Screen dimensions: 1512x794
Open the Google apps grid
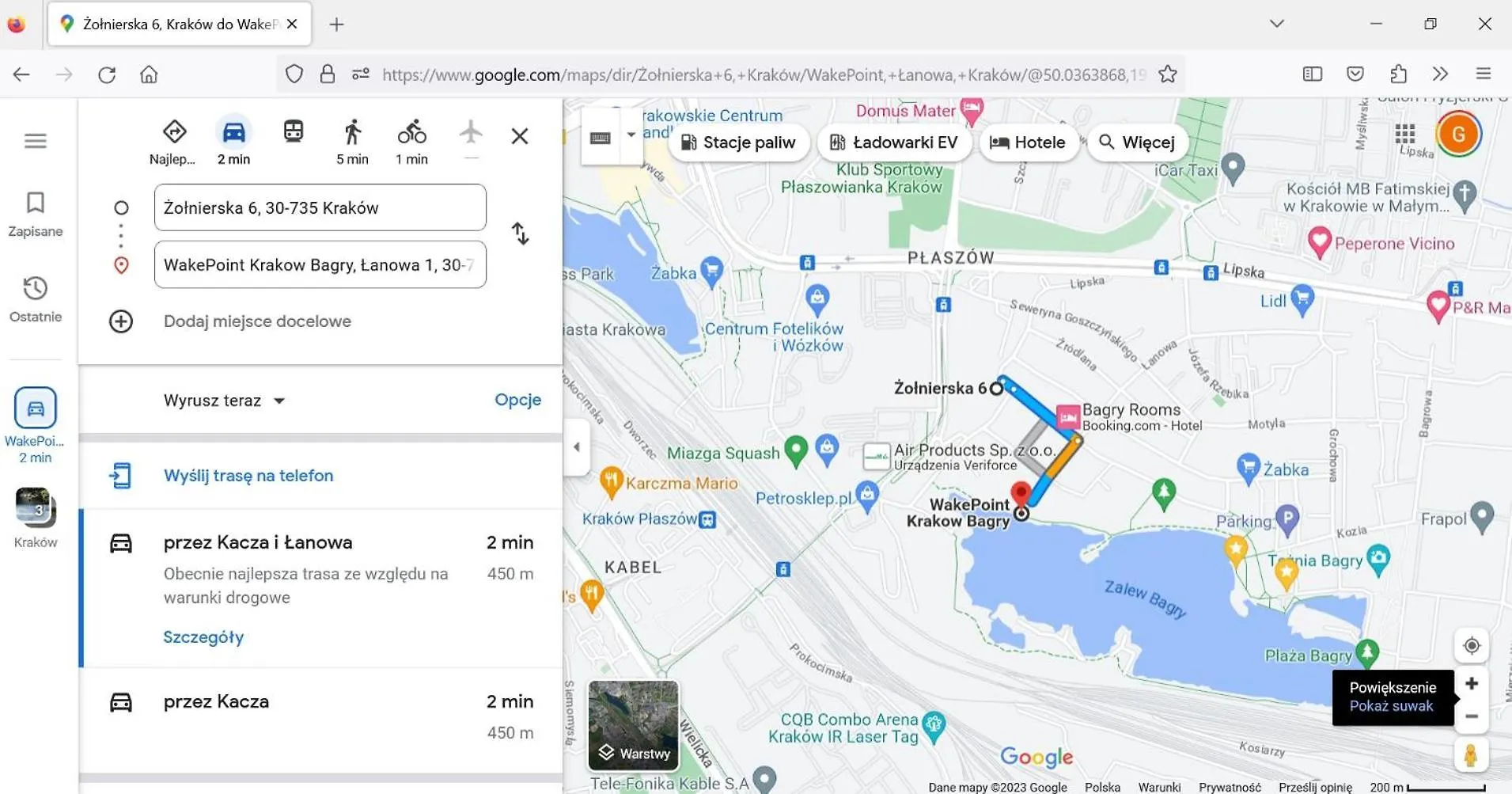coord(1405,134)
